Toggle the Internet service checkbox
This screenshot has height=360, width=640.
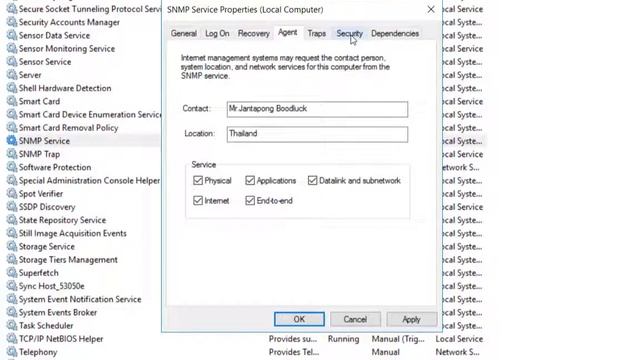point(198,200)
